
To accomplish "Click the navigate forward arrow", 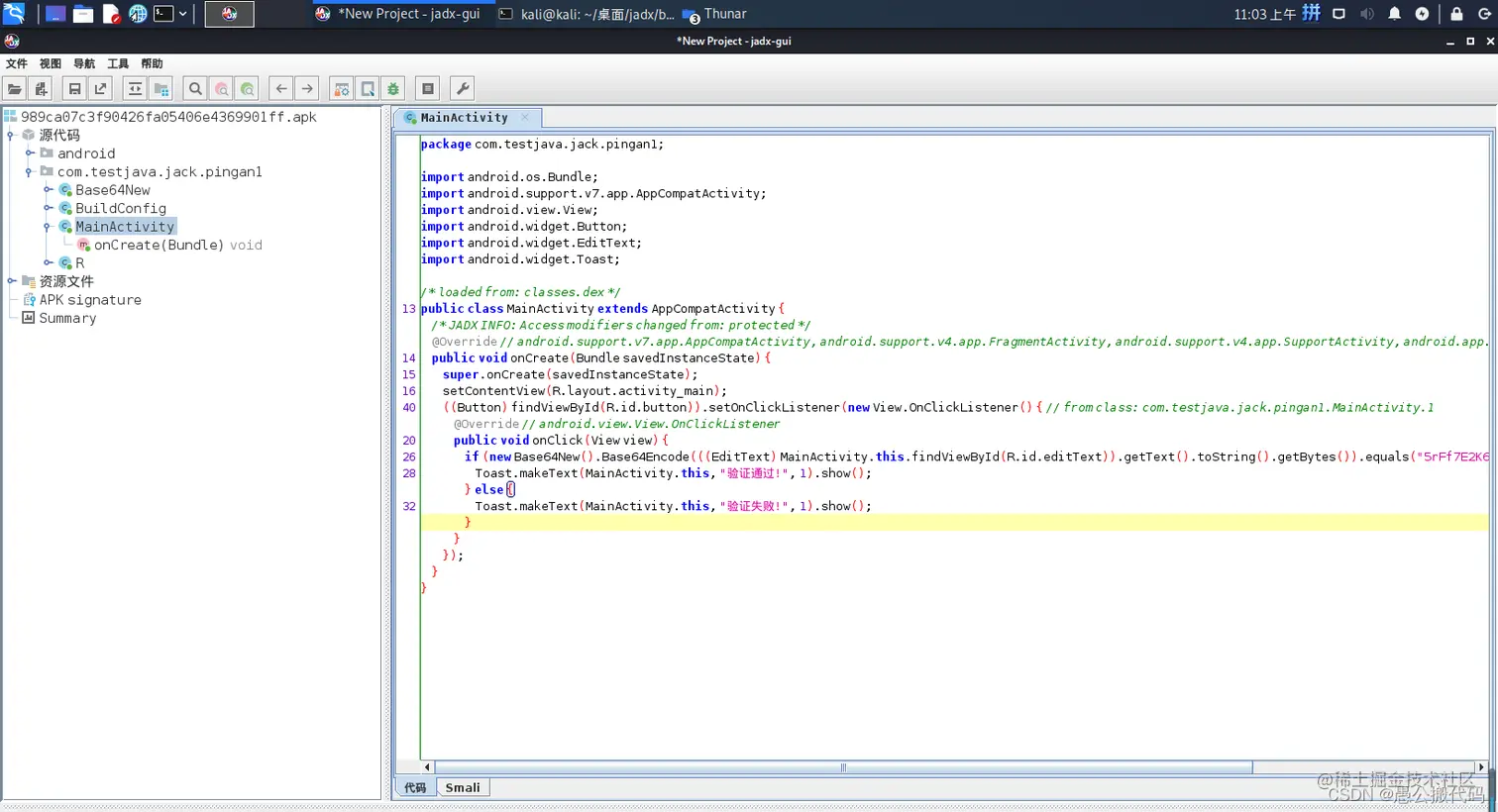I will (x=307, y=89).
